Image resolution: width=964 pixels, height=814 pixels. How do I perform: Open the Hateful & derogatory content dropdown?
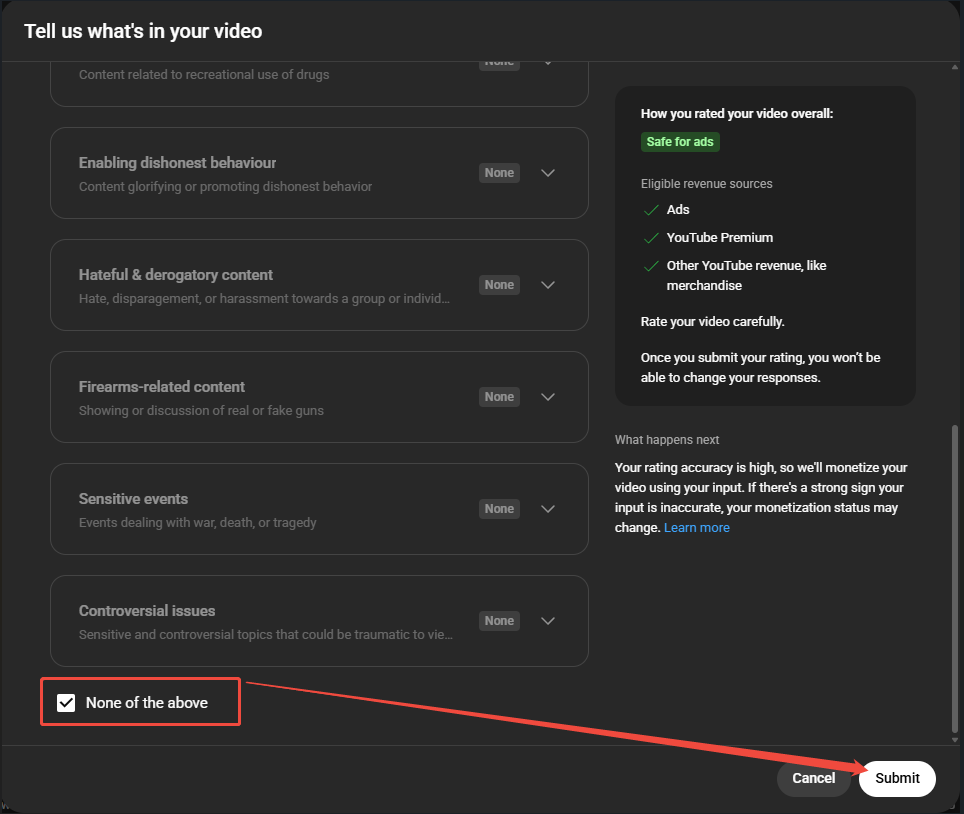point(548,284)
